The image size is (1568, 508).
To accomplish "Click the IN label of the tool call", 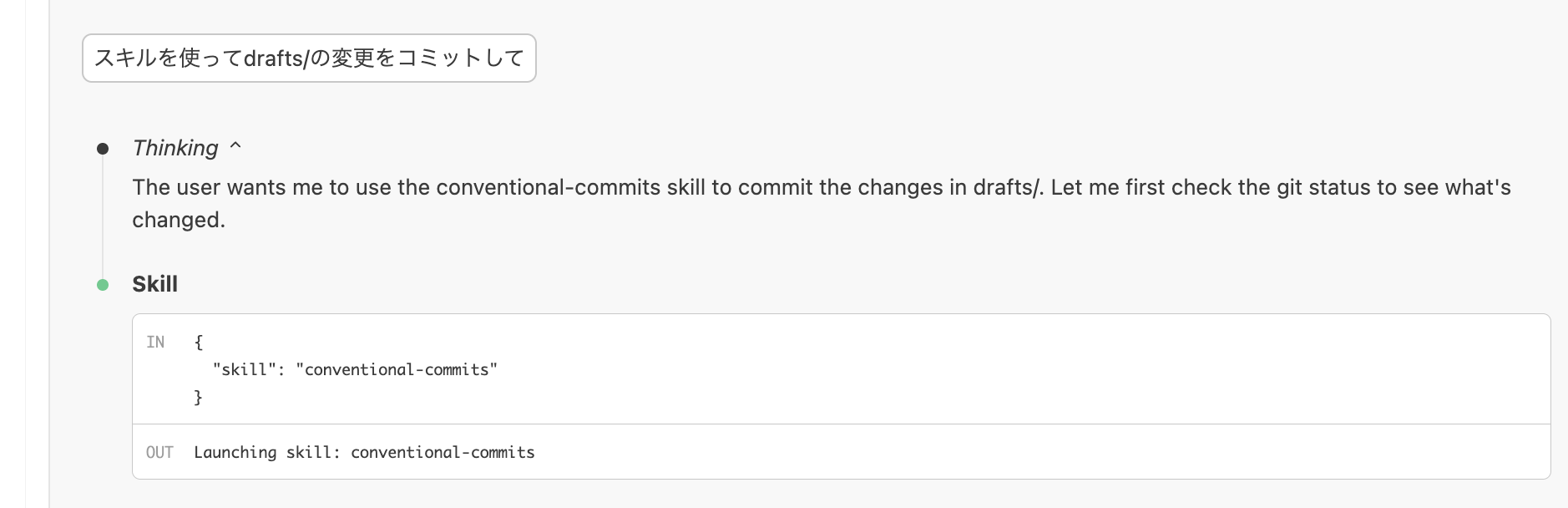I will click(x=155, y=342).
